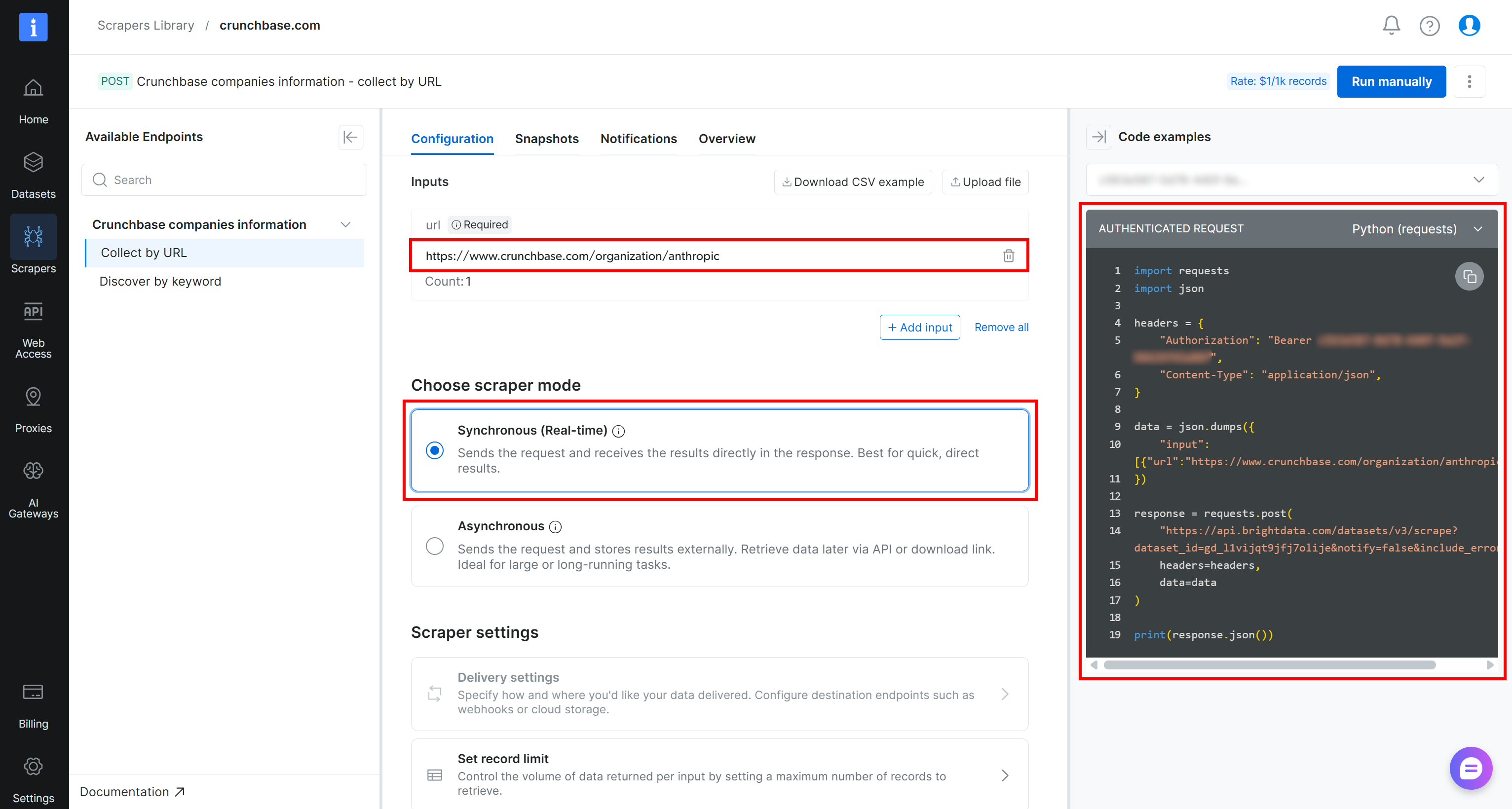
Task: Click the Rate: $1/1k records badge
Action: coord(1278,81)
